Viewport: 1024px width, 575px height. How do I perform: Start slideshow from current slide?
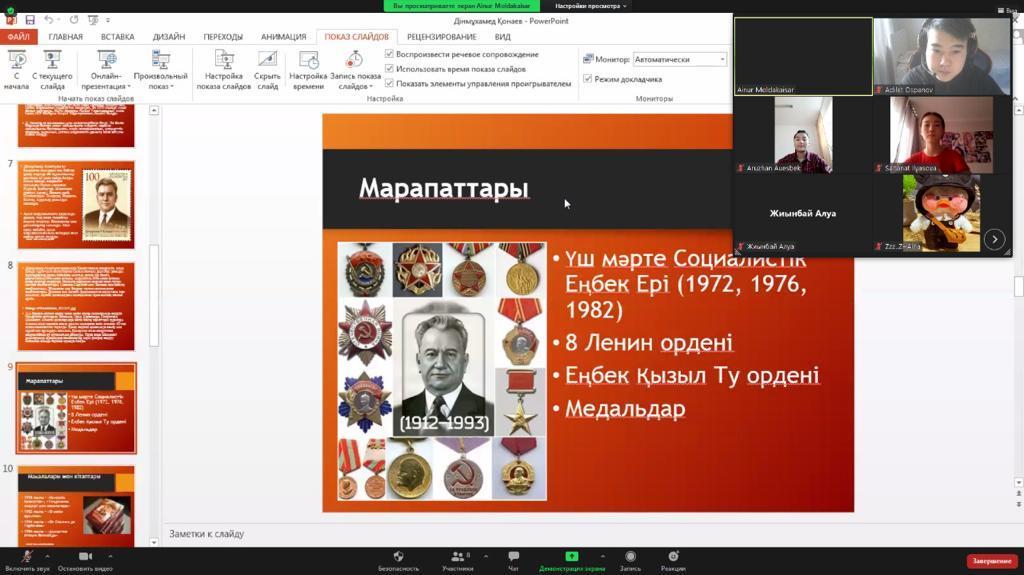(52, 68)
